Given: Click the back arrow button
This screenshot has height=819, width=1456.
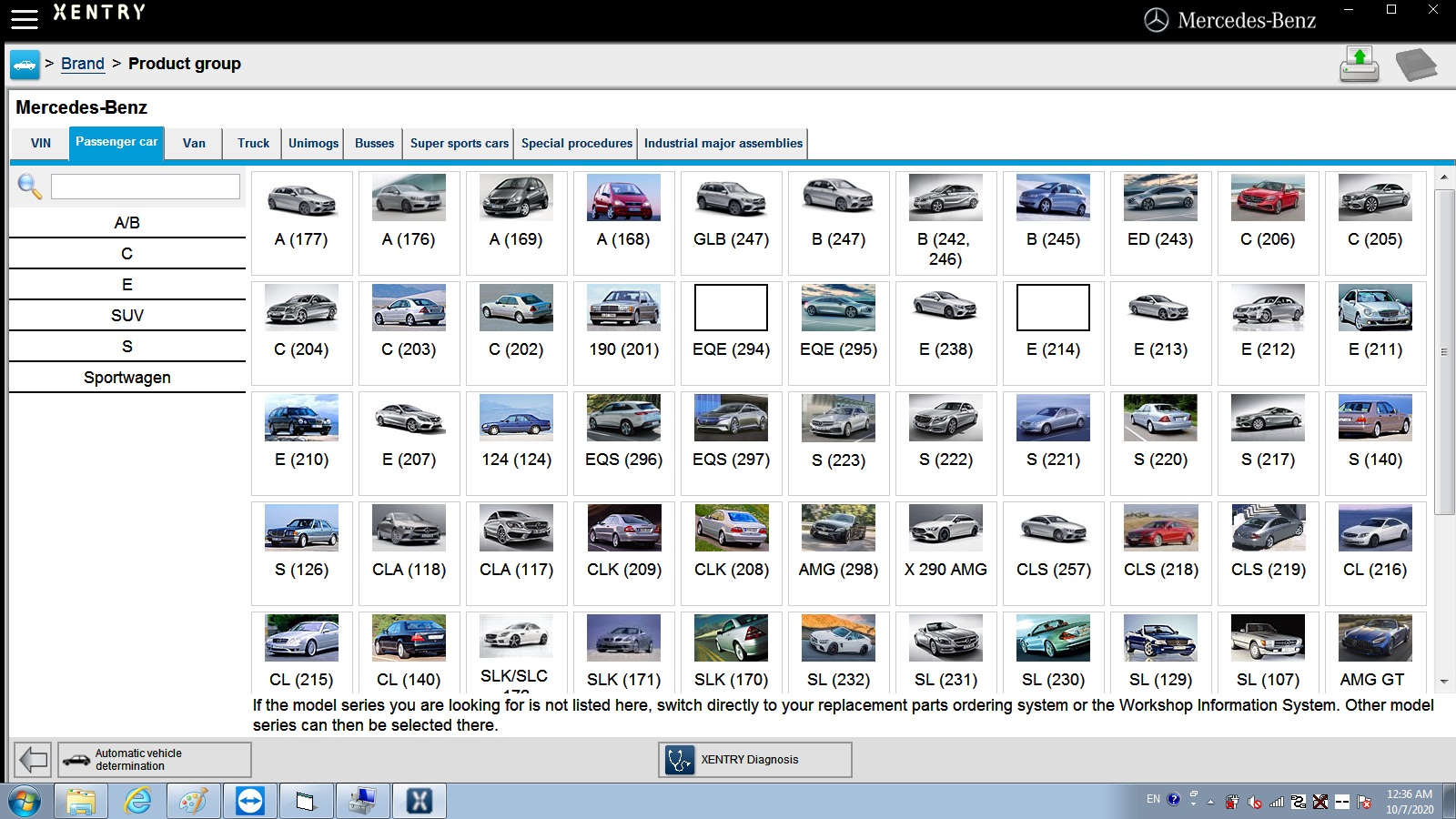Looking at the screenshot, I should click(x=34, y=759).
